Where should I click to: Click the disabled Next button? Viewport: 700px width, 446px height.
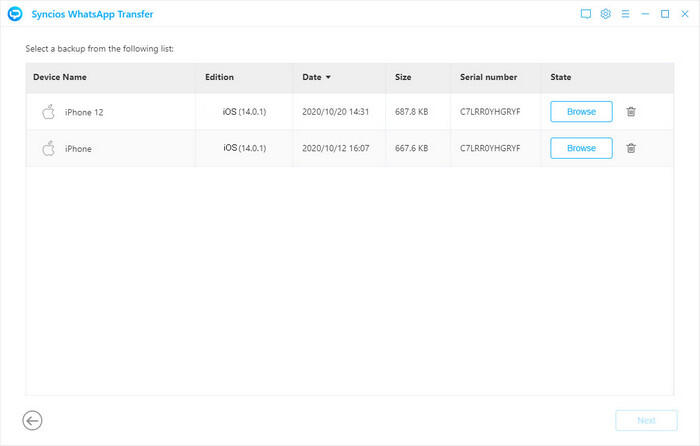point(645,421)
